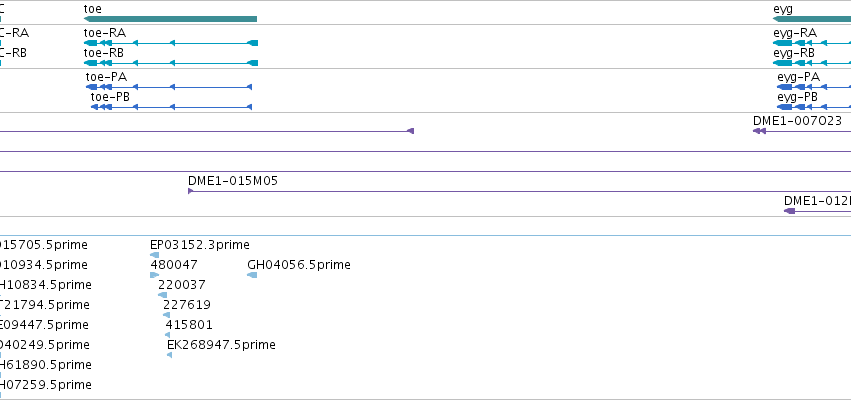Click the toe-RA transcript label

104,33
